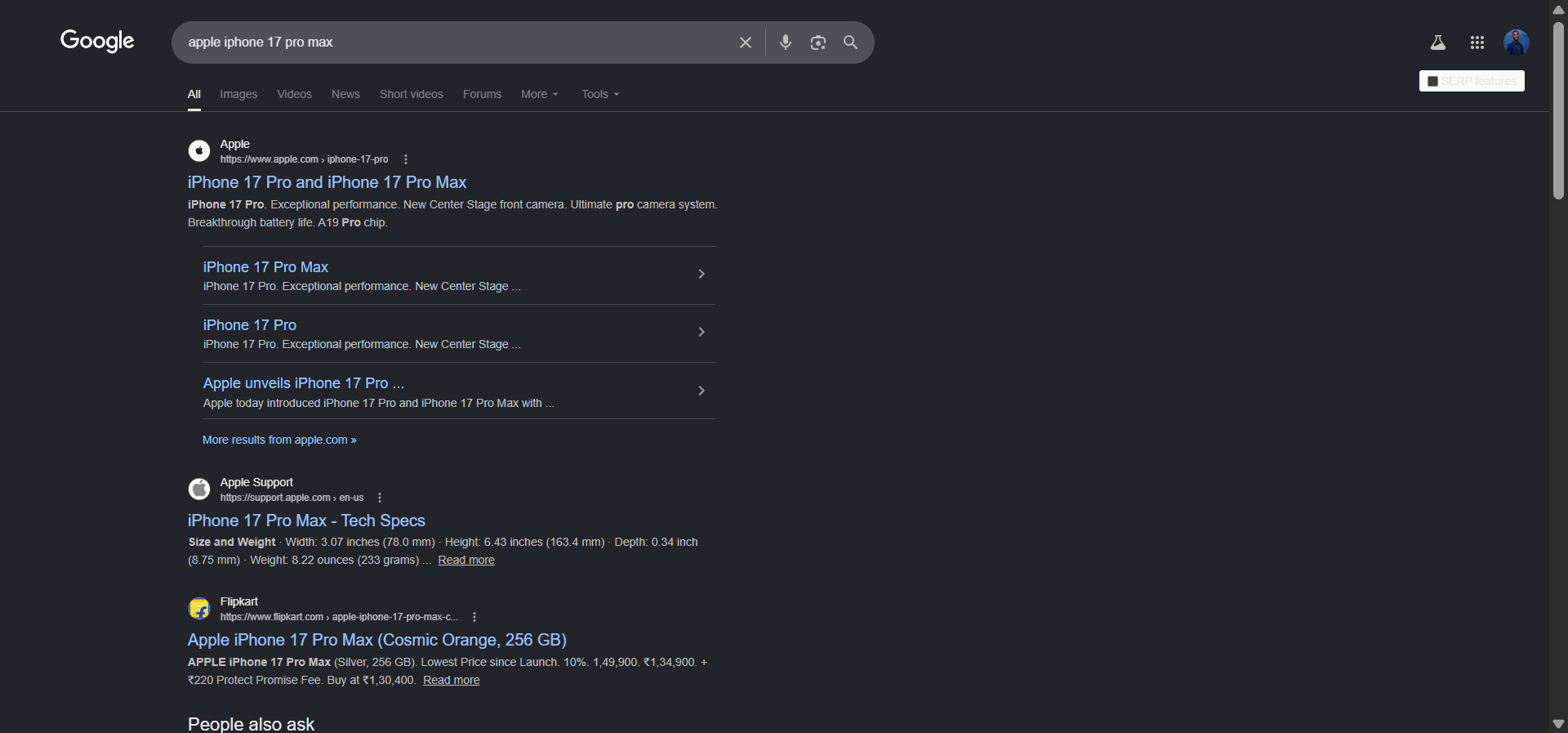
Task: Switch to the Forums tab
Action: tap(482, 94)
